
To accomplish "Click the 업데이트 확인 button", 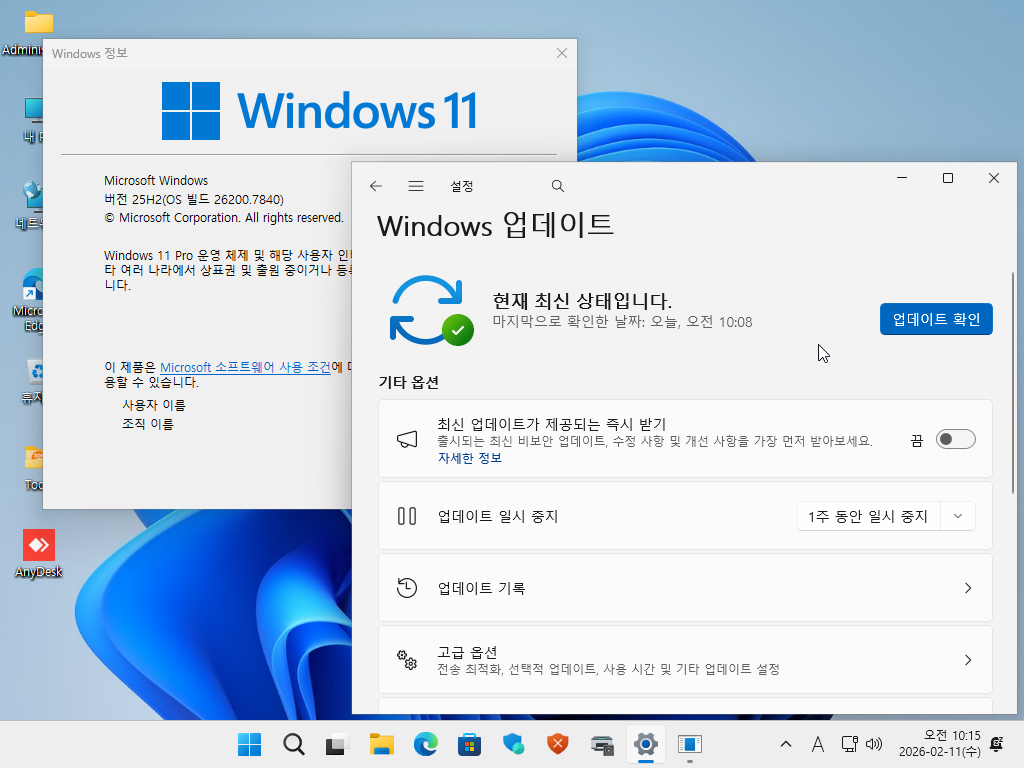I will [x=936, y=319].
